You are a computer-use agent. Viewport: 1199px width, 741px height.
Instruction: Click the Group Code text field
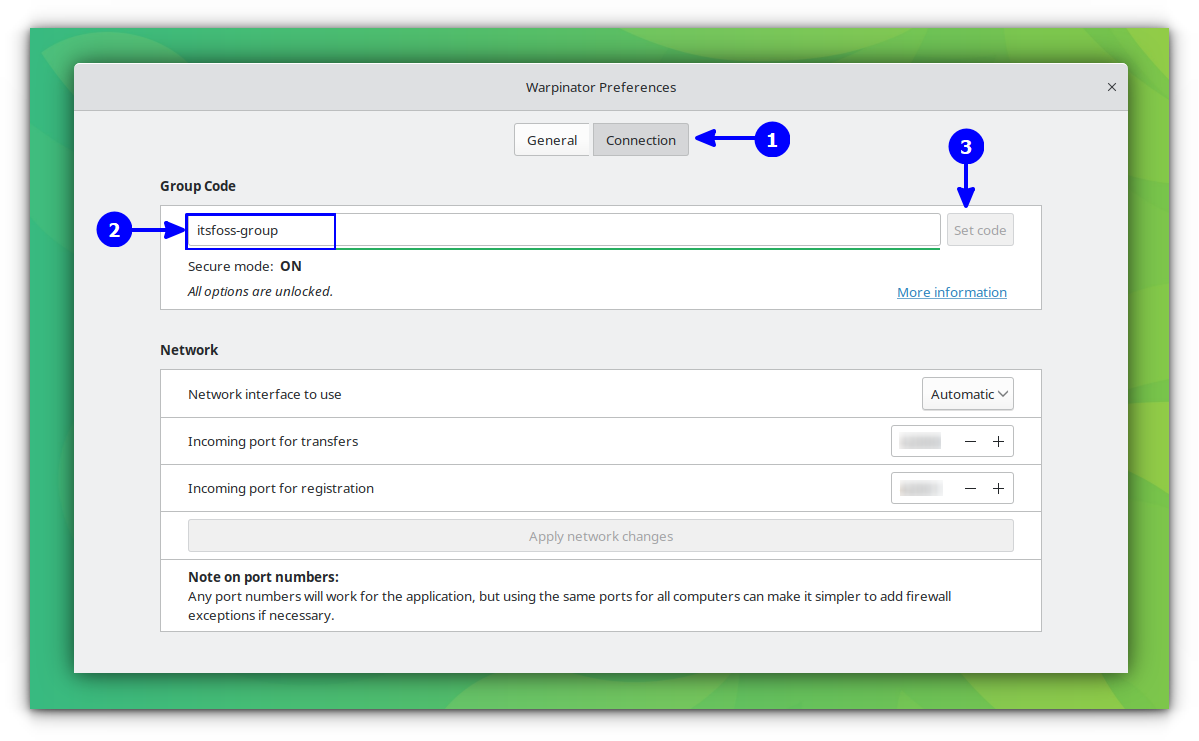[564, 230]
